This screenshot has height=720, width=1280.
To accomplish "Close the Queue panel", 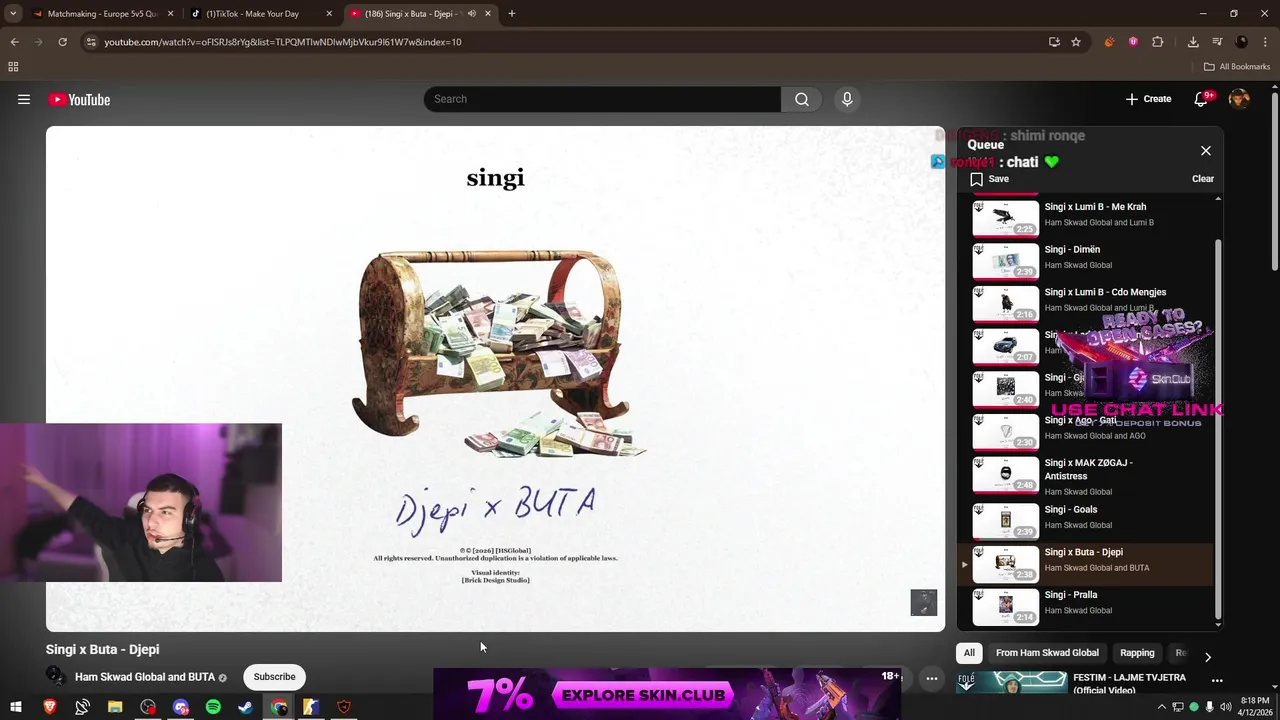I will tap(1205, 151).
